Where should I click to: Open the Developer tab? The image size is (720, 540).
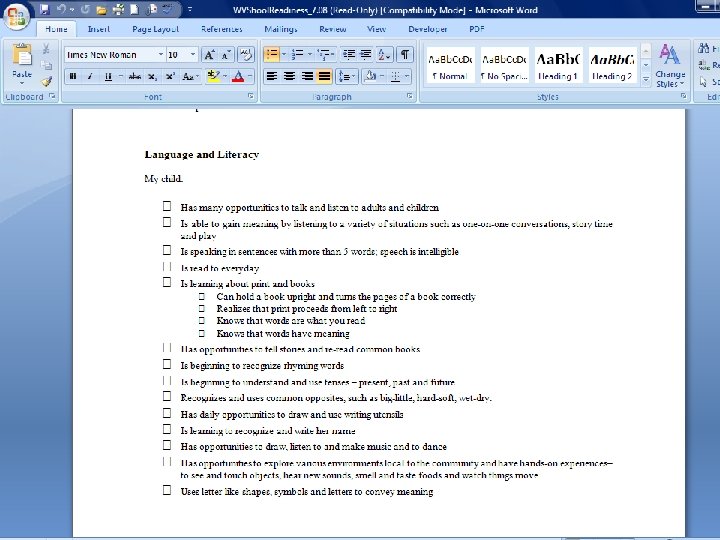click(428, 29)
